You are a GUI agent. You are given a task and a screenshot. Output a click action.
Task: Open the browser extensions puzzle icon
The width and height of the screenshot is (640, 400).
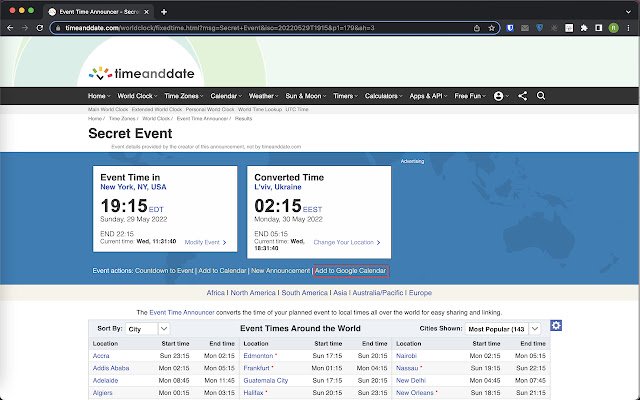(584, 28)
